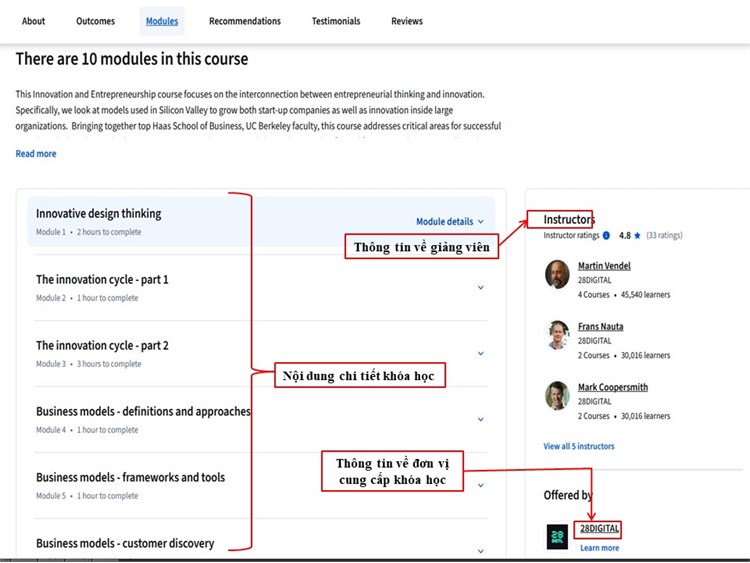750x563 pixels.
Task: Expand Business models - frameworks and tools module
Action: point(480,486)
